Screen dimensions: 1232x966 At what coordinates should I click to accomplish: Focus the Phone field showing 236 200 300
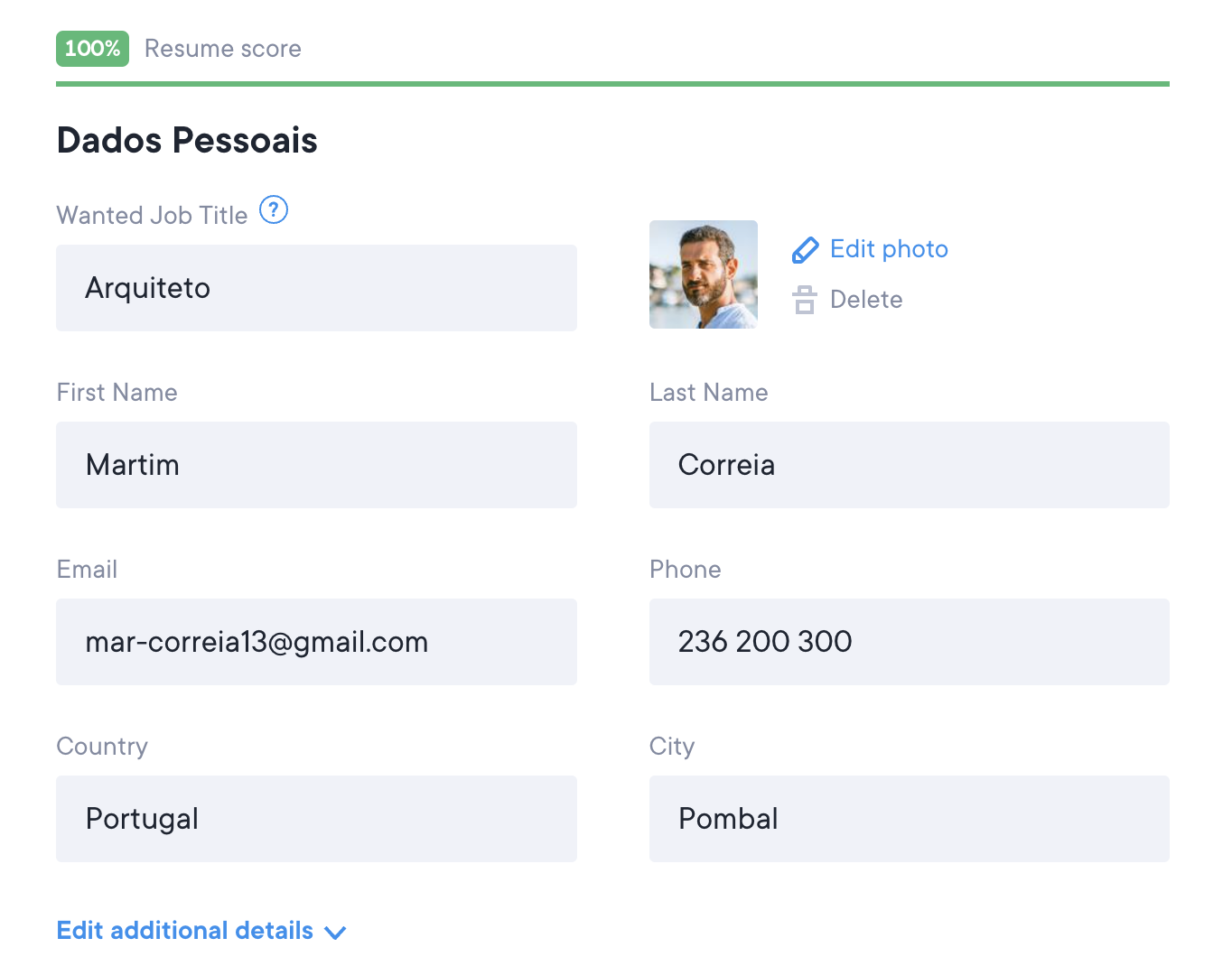coord(909,642)
